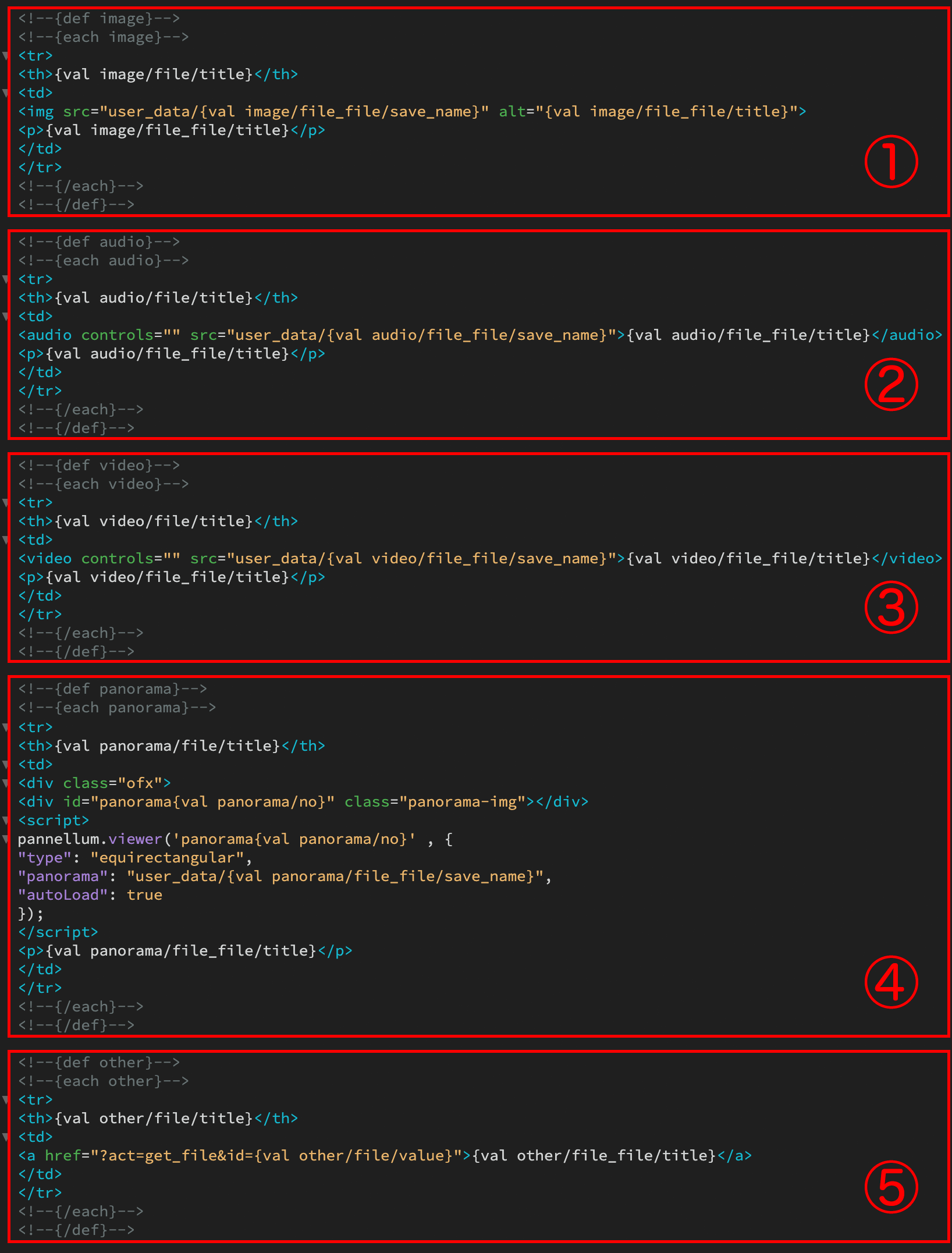
Task: Click the "<!--{def image}-->" comment line
Action: click(99, 19)
